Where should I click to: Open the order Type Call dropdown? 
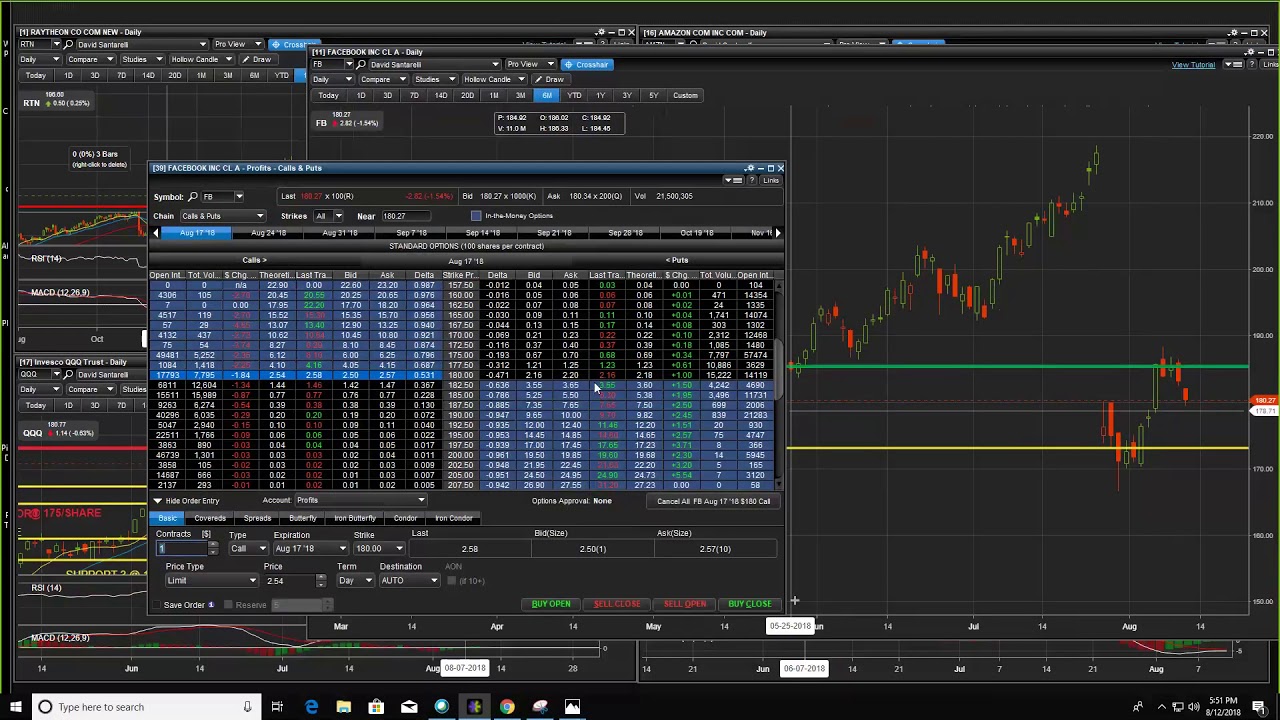click(x=249, y=549)
